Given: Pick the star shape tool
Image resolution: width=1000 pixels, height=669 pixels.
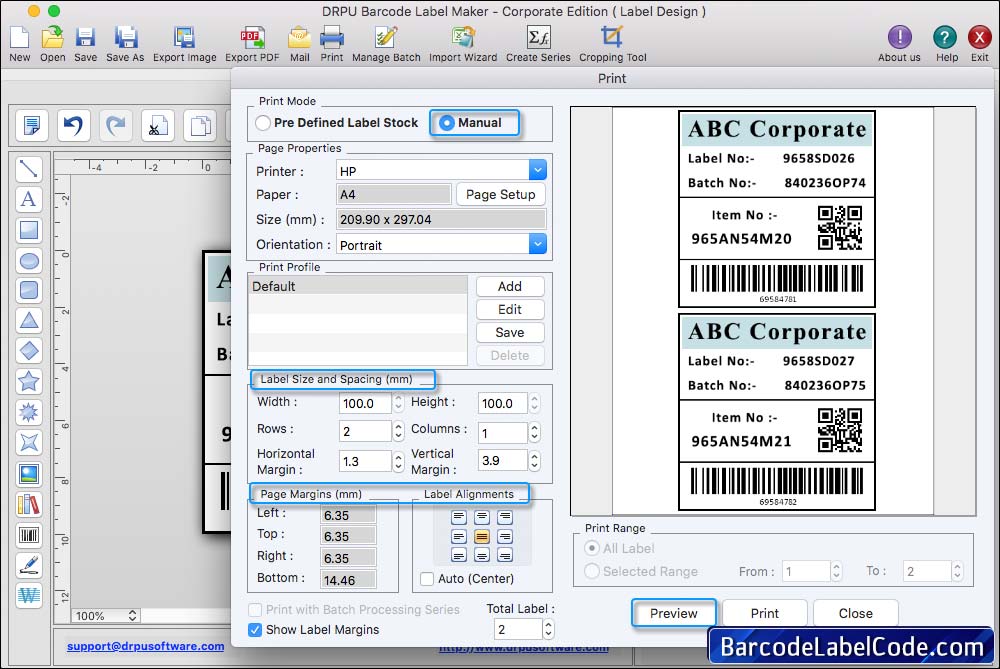Looking at the screenshot, I should 29,380.
